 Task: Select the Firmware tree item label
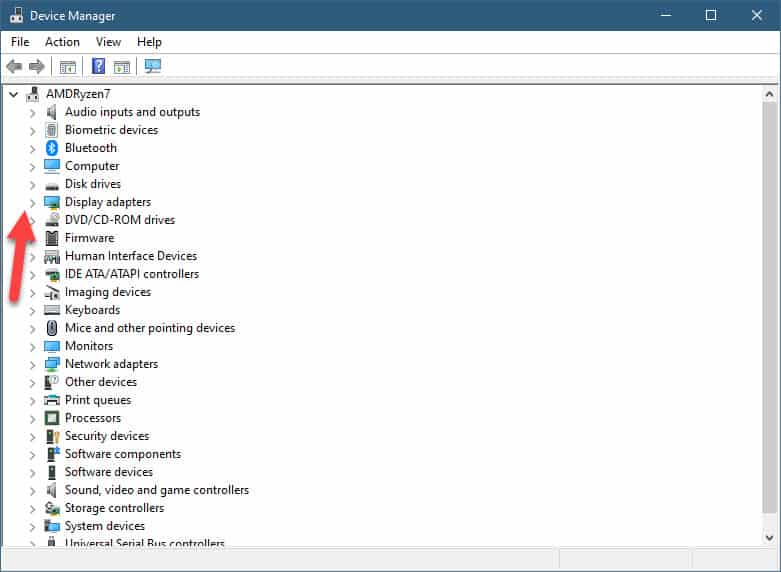(90, 238)
